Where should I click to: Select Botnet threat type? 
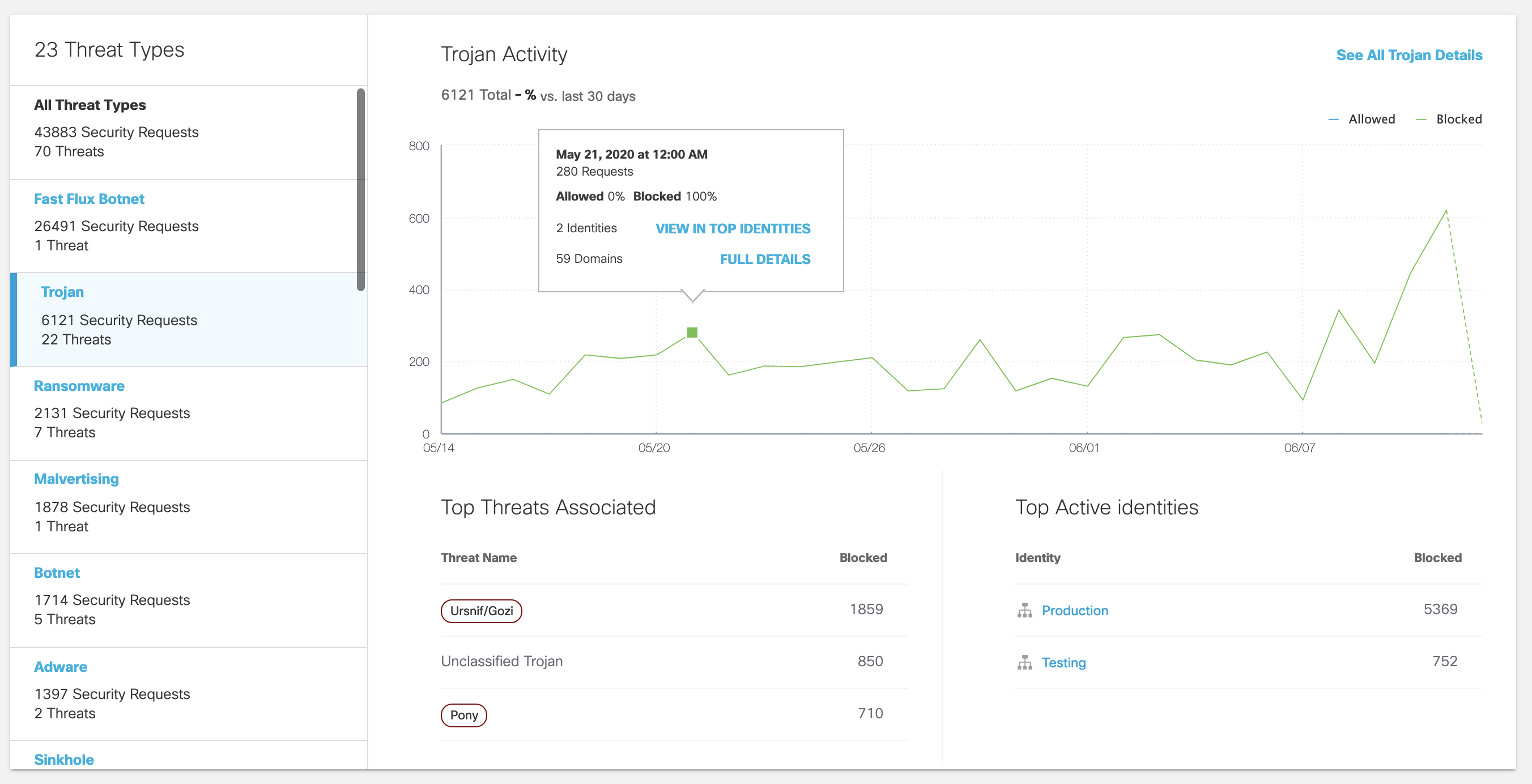[189, 600]
